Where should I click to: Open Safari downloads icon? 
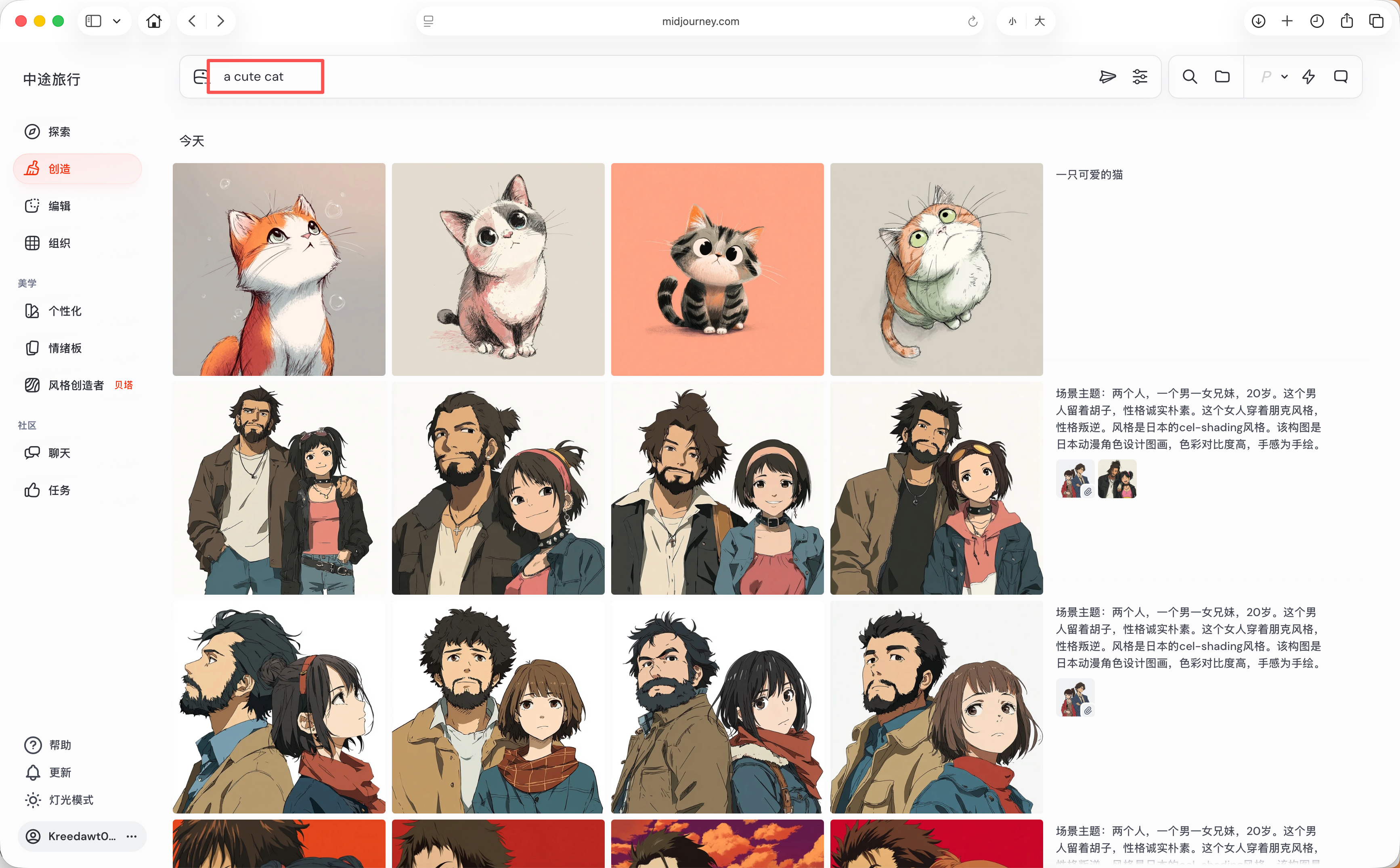(x=1258, y=21)
